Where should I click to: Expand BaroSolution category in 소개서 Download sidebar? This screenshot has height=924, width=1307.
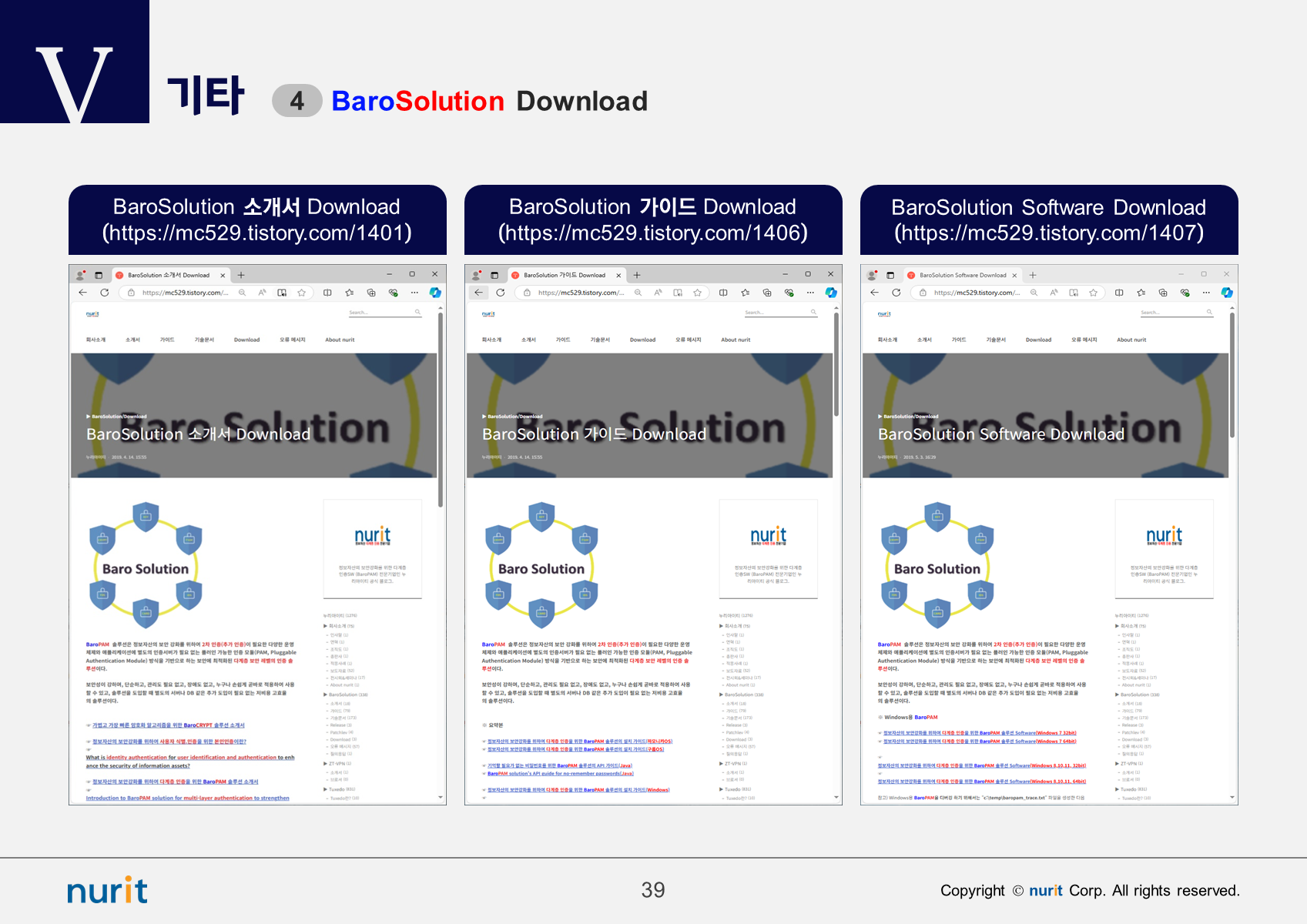pyautogui.click(x=346, y=695)
